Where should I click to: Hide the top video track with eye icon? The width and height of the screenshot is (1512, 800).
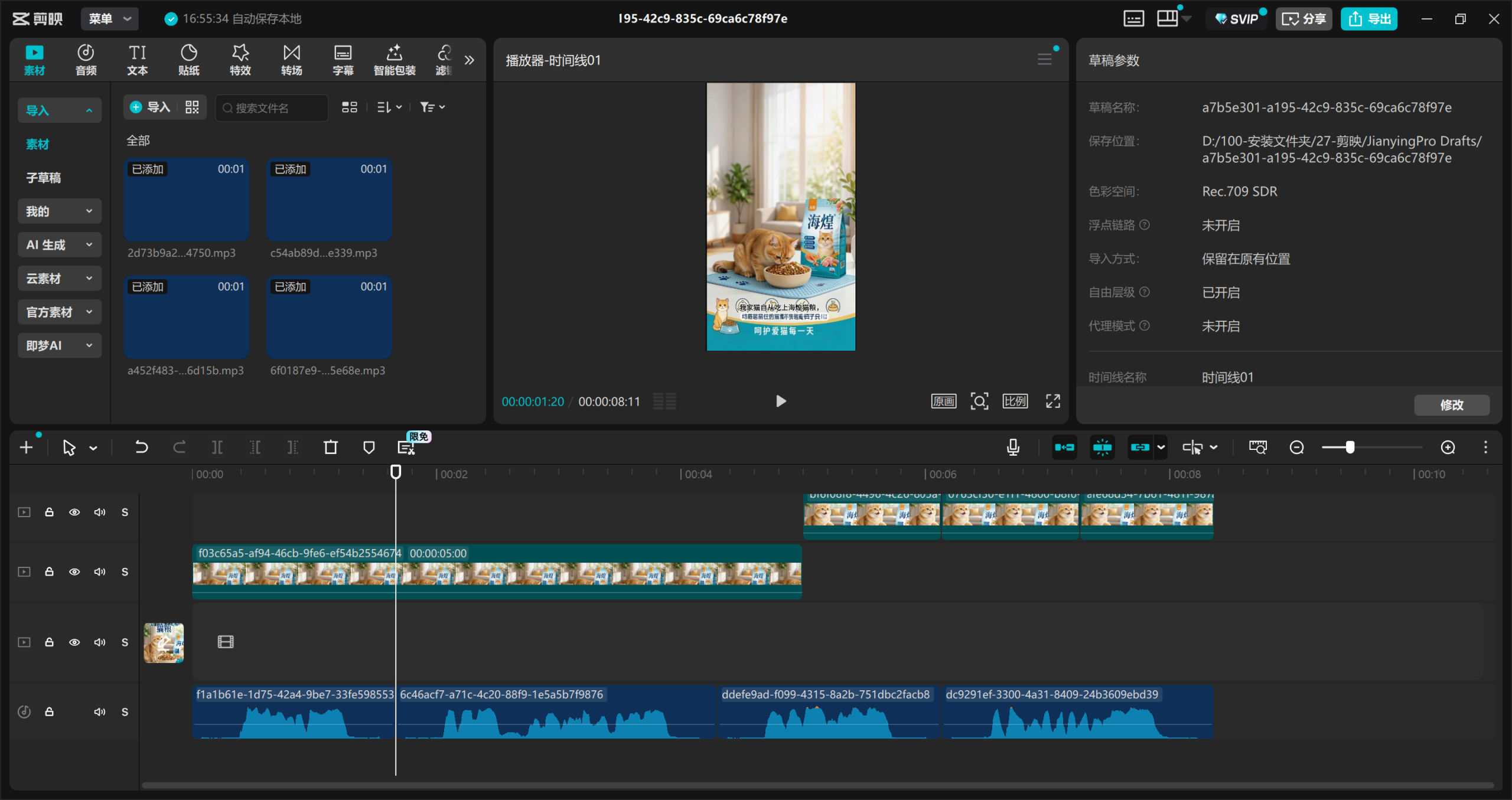coord(74,512)
